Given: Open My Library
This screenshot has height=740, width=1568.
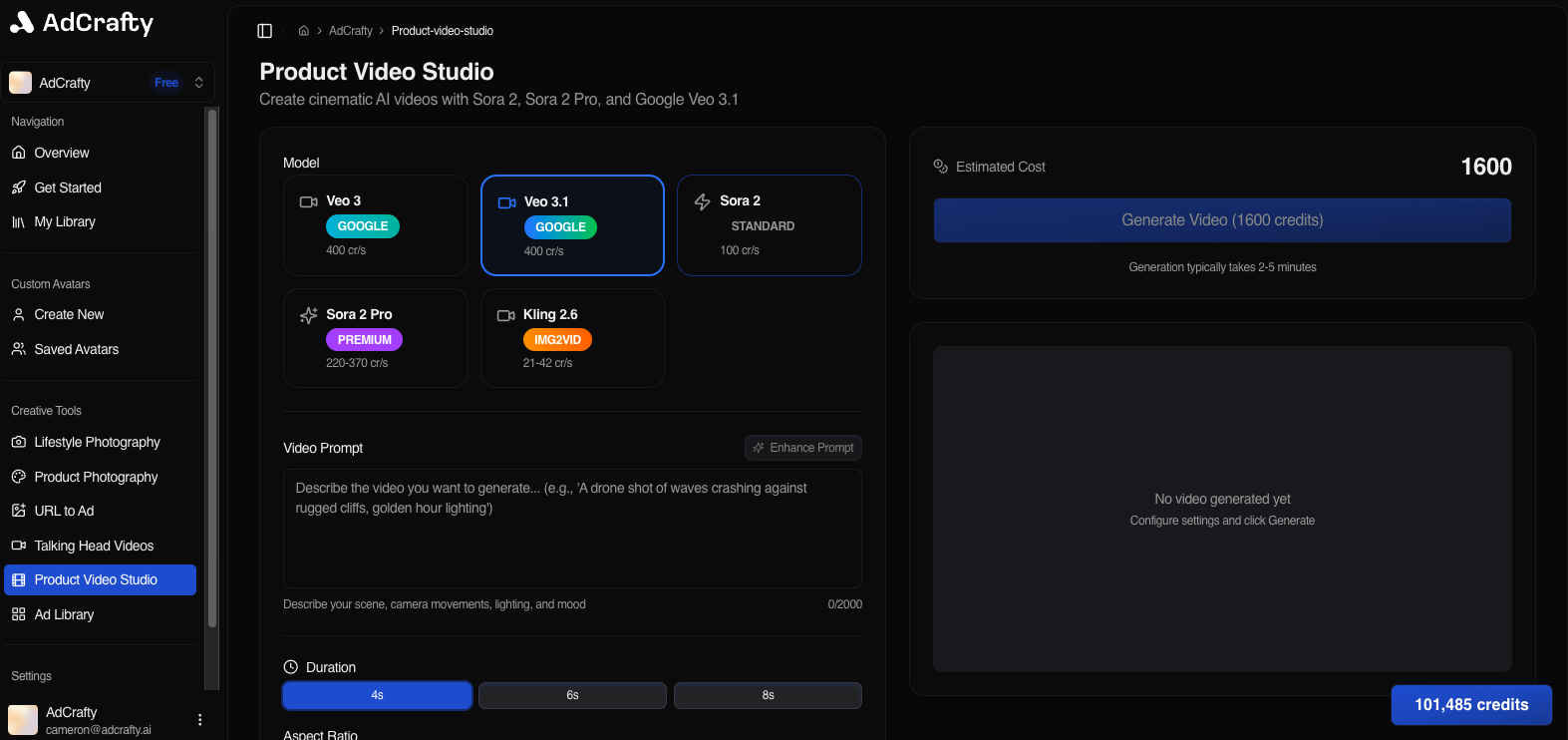Looking at the screenshot, I should coord(100,221).
